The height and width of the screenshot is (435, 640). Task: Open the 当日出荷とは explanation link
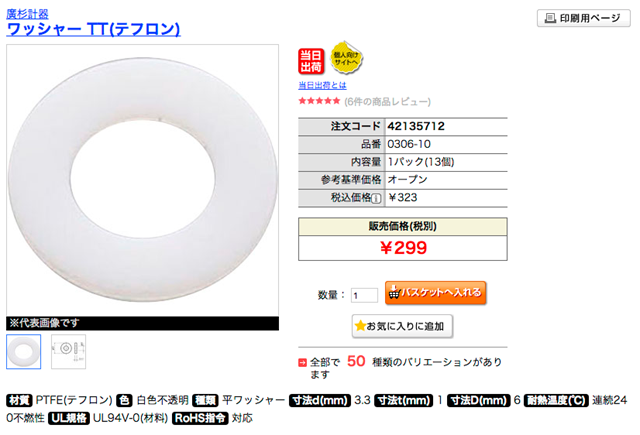(322, 85)
